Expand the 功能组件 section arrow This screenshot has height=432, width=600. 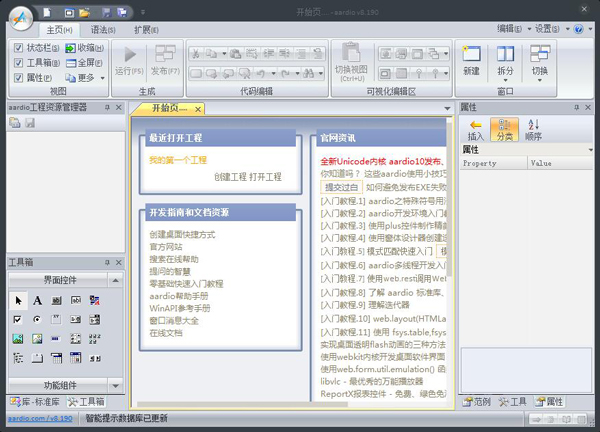coord(115,386)
